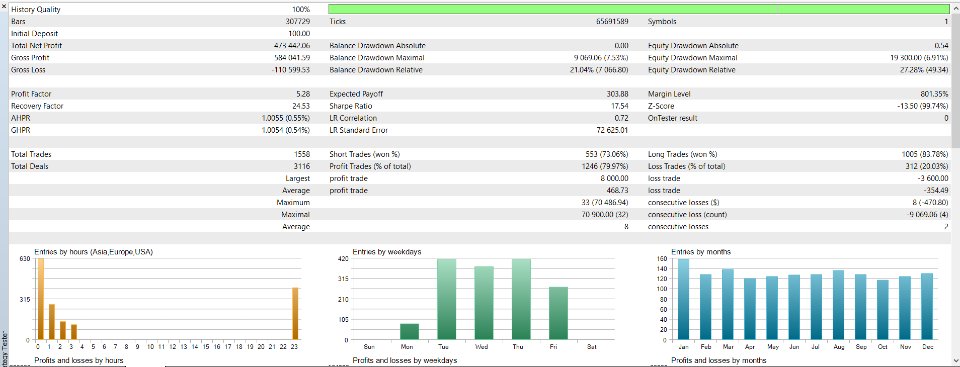
Task: Click the Equity Drawdown Maximal label
Action: click(692, 58)
